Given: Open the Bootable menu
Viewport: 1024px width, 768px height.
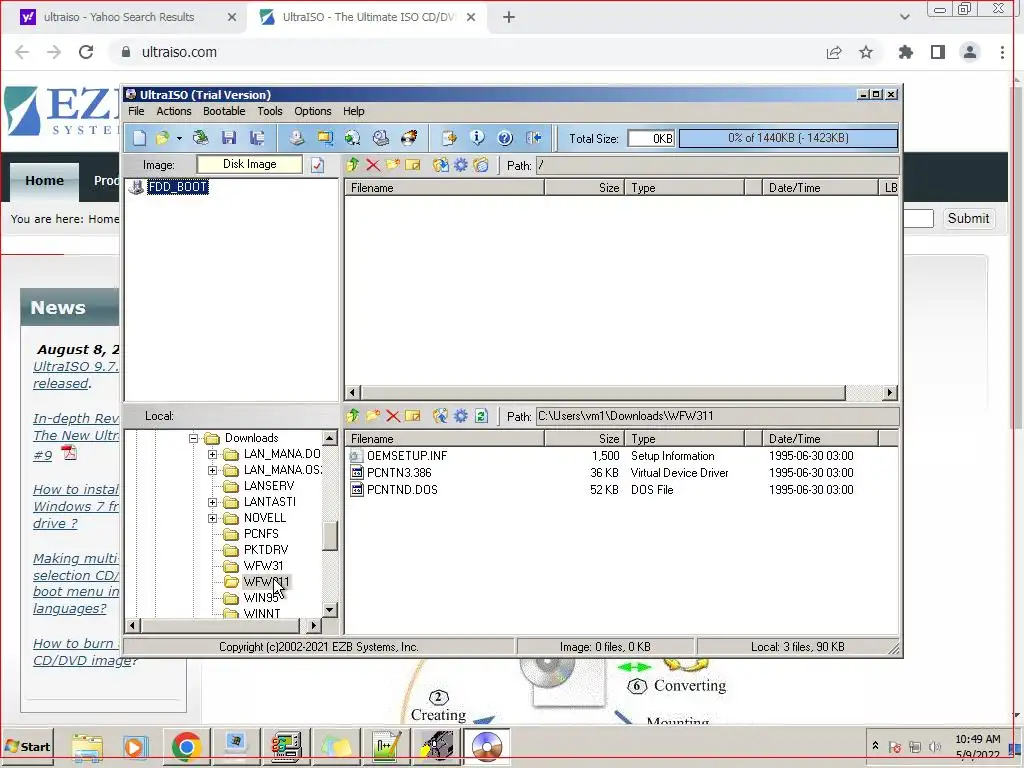Looking at the screenshot, I should (224, 111).
